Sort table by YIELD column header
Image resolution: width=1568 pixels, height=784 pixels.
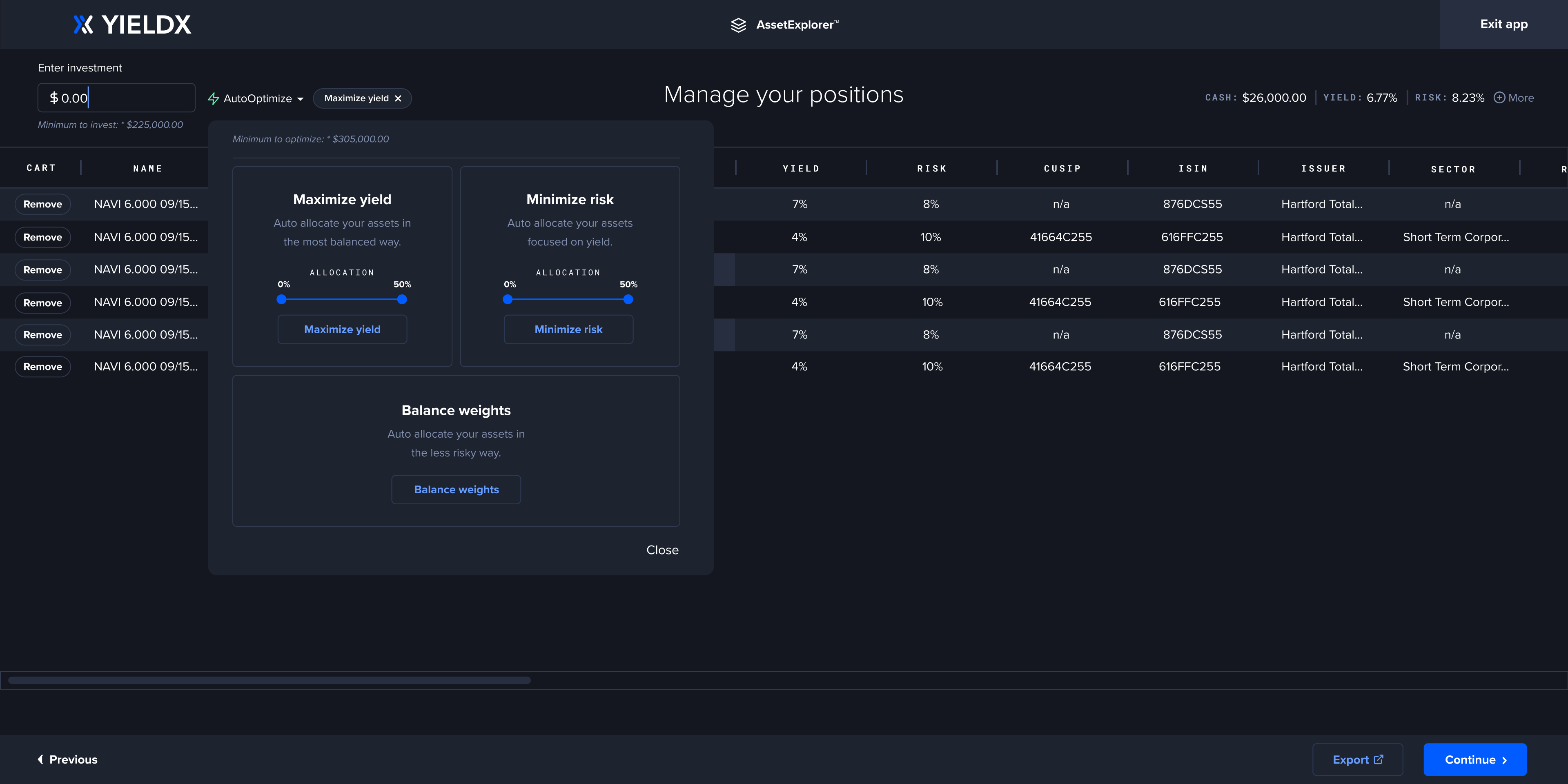point(800,169)
